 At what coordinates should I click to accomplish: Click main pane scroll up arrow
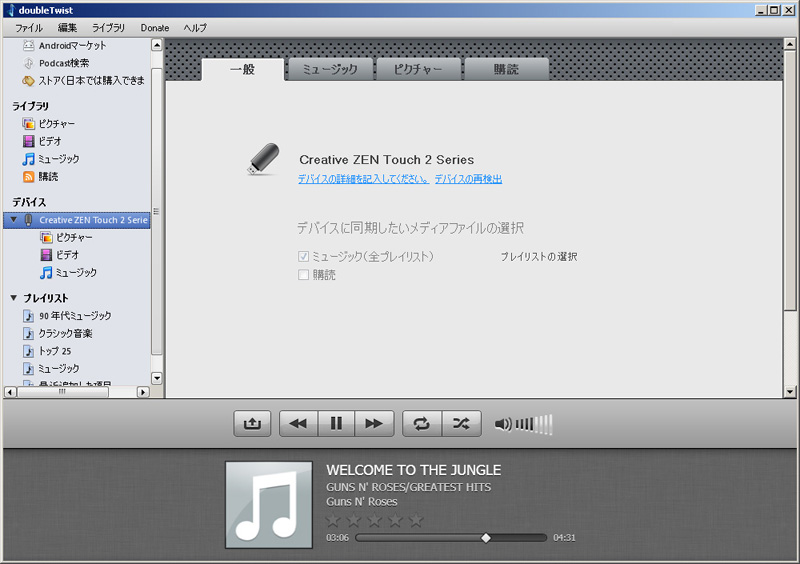[x=790, y=45]
